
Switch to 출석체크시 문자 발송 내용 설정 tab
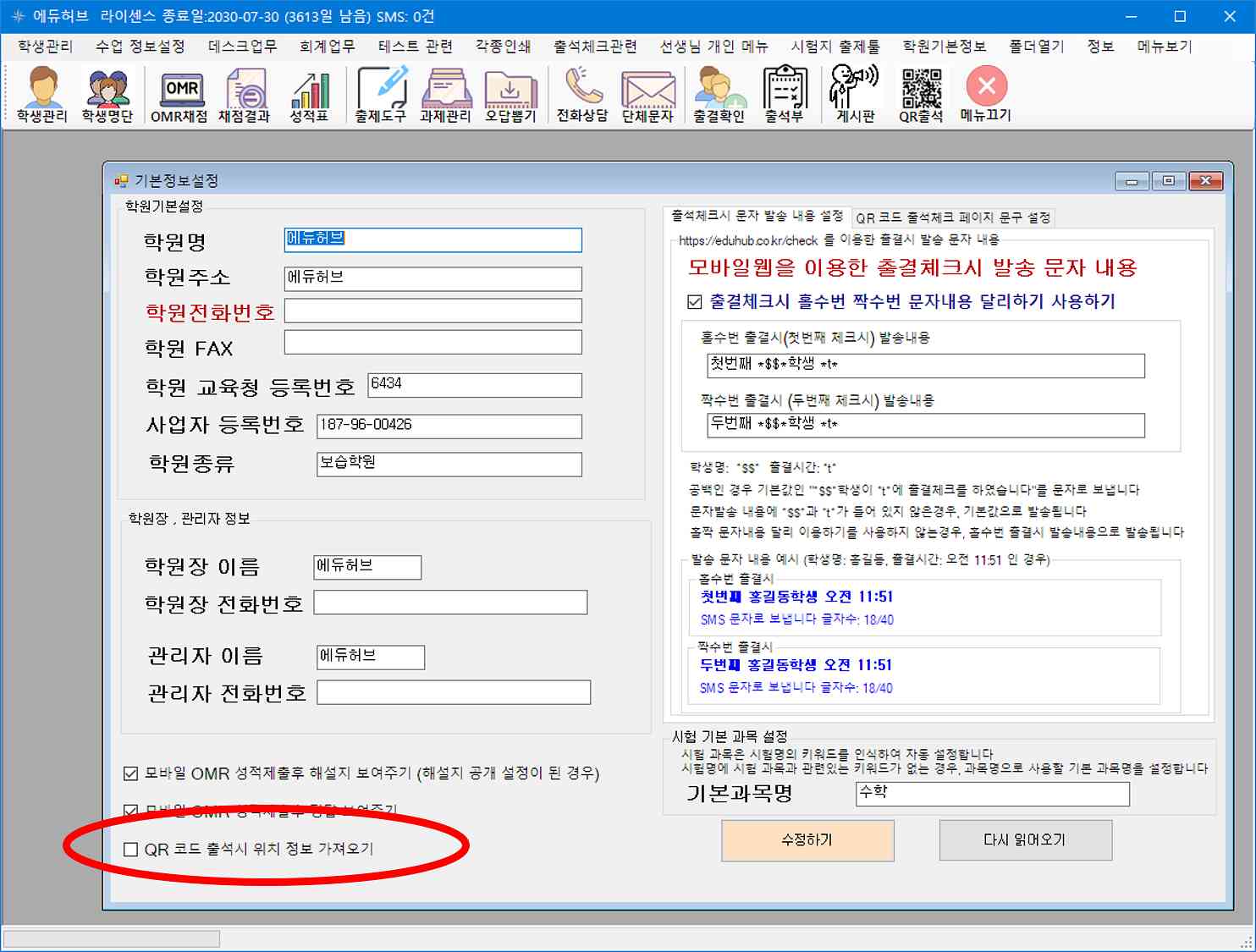pyautogui.click(x=757, y=217)
